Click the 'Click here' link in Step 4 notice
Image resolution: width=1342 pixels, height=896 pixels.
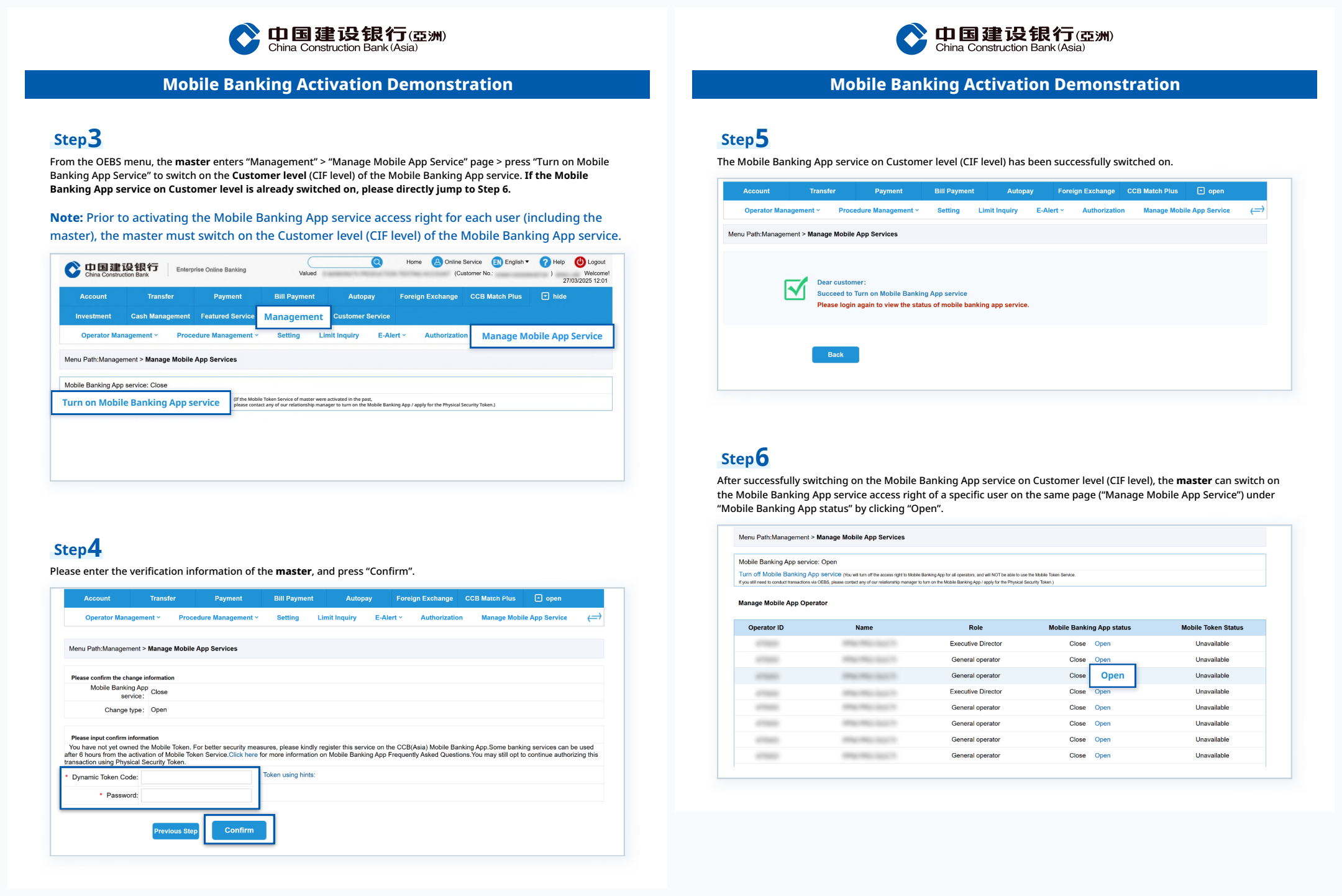(x=243, y=755)
